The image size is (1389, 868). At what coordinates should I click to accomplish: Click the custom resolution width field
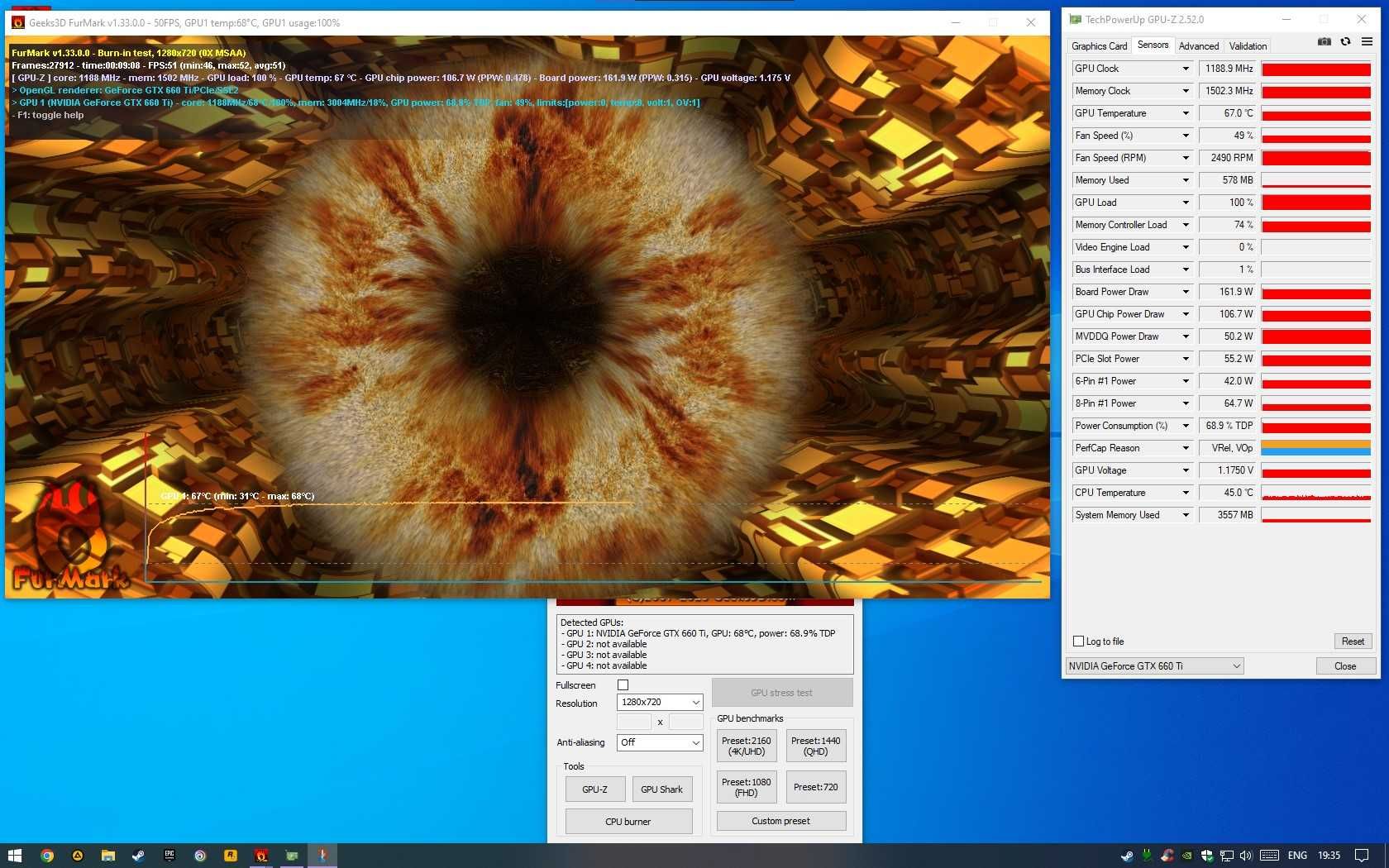[x=634, y=722]
